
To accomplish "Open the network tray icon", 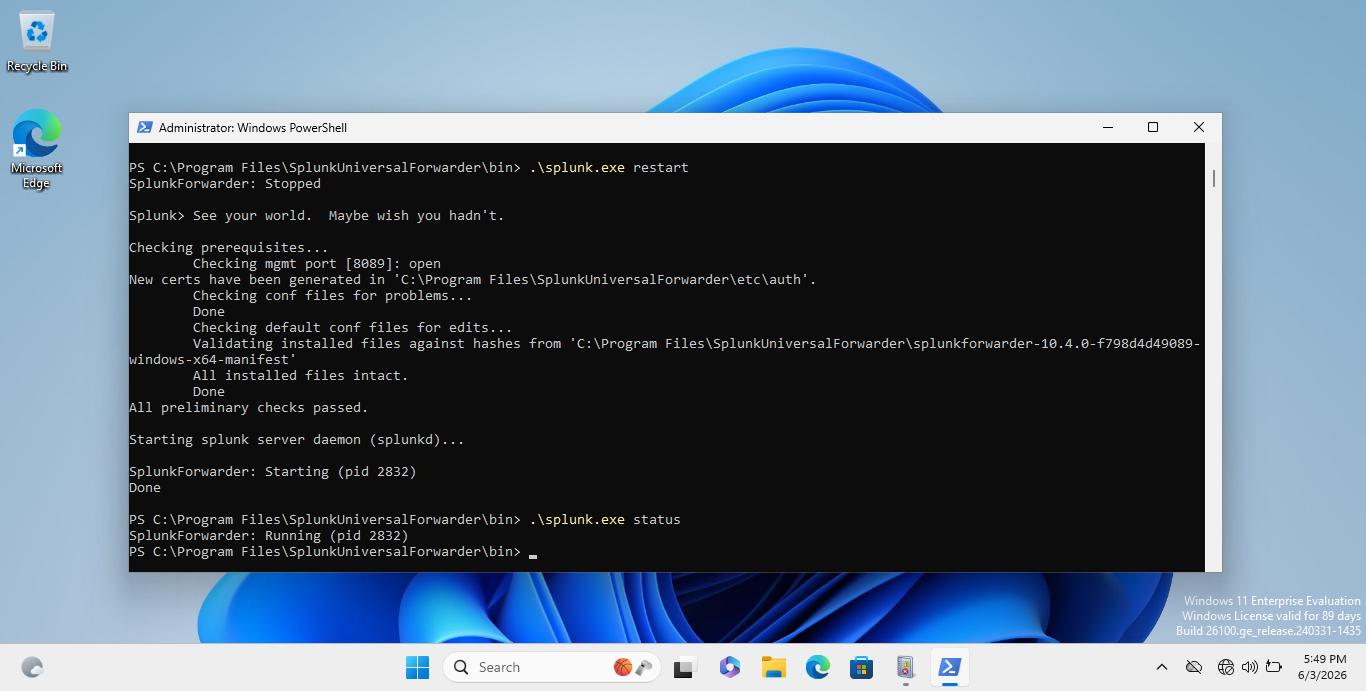I will [1226, 667].
